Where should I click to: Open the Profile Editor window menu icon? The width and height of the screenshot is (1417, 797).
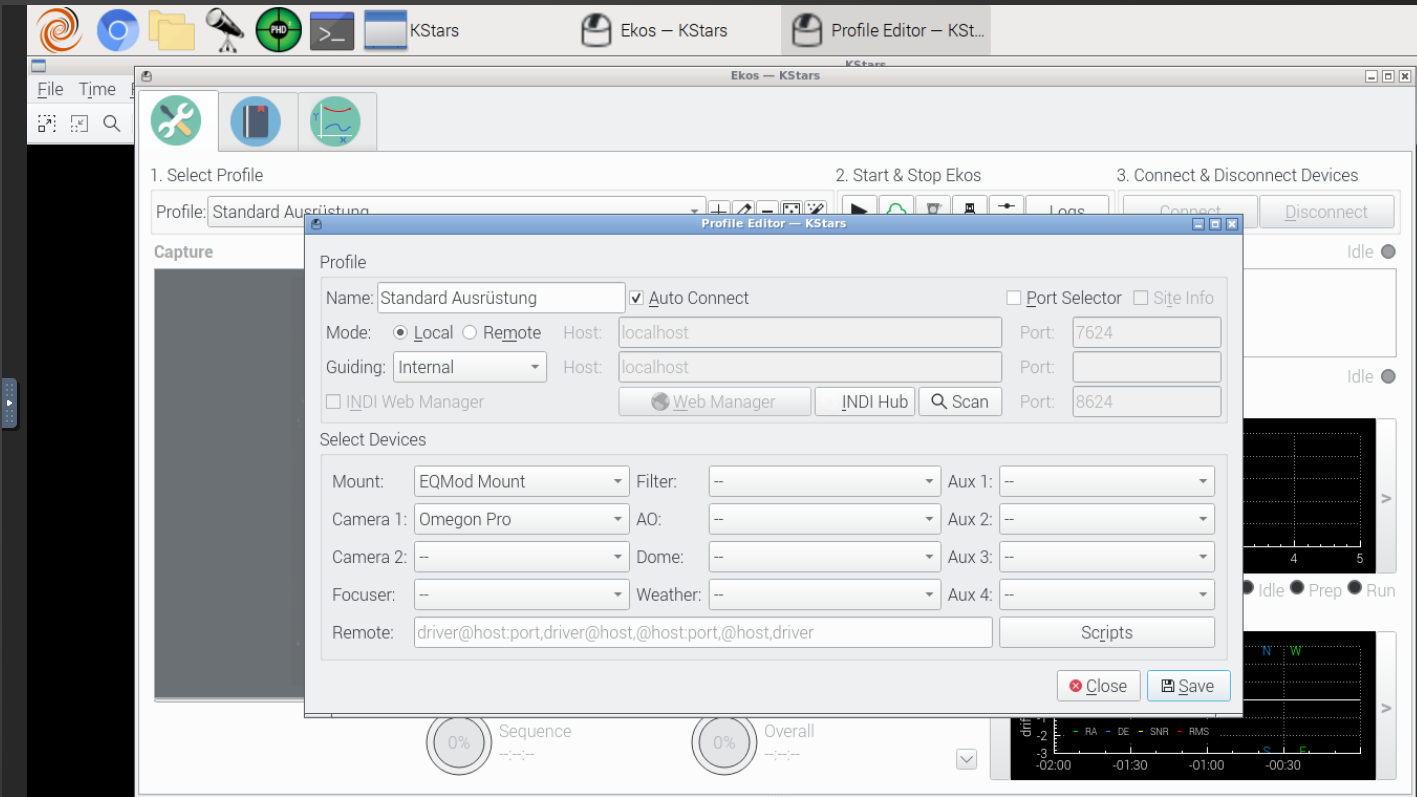316,224
